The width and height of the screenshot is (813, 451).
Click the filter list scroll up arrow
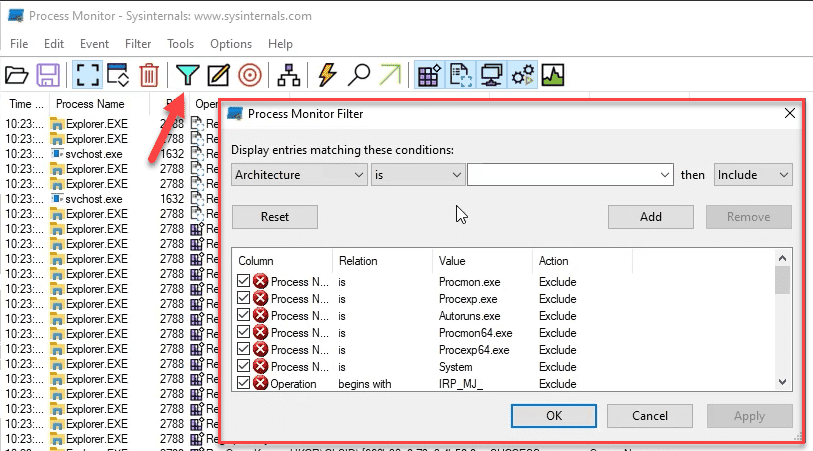tap(782, 258)
